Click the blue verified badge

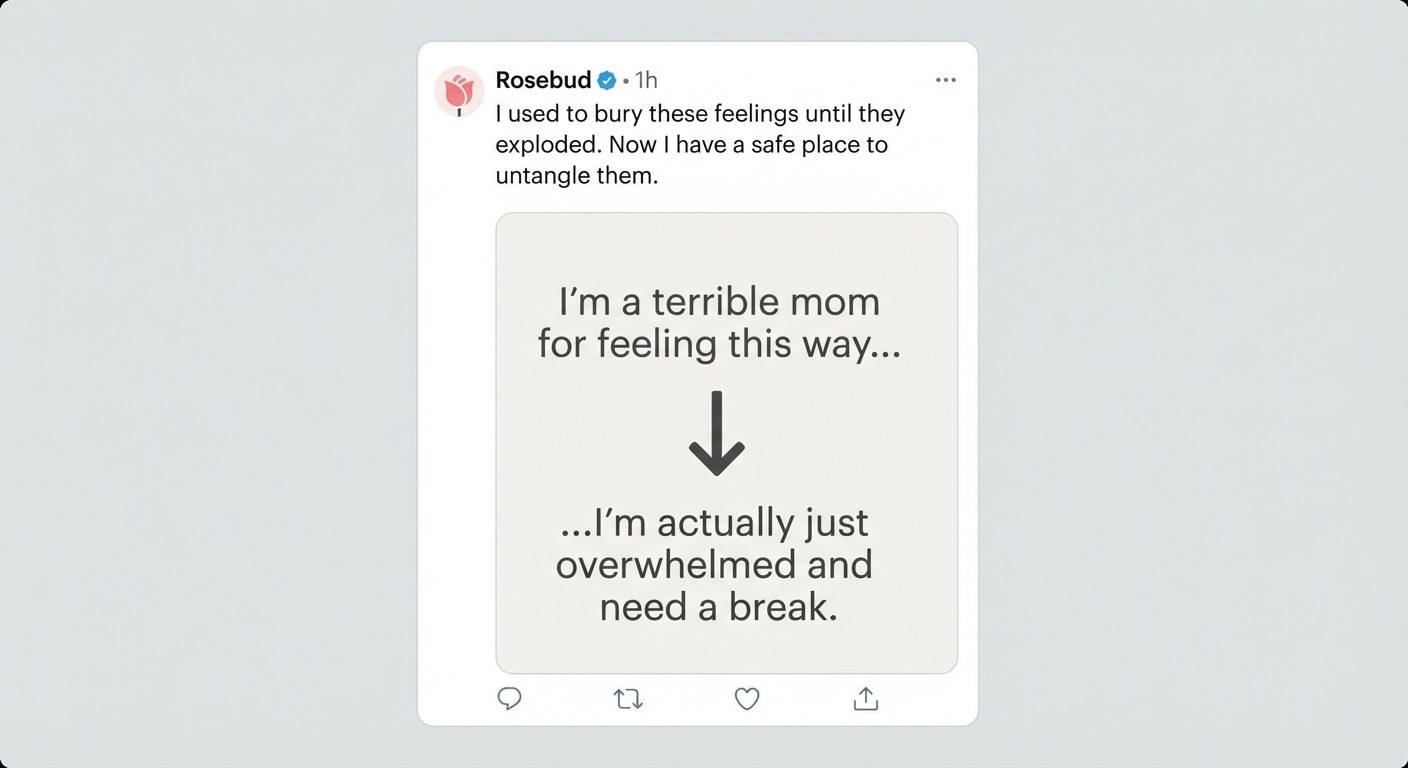(607, 80)
